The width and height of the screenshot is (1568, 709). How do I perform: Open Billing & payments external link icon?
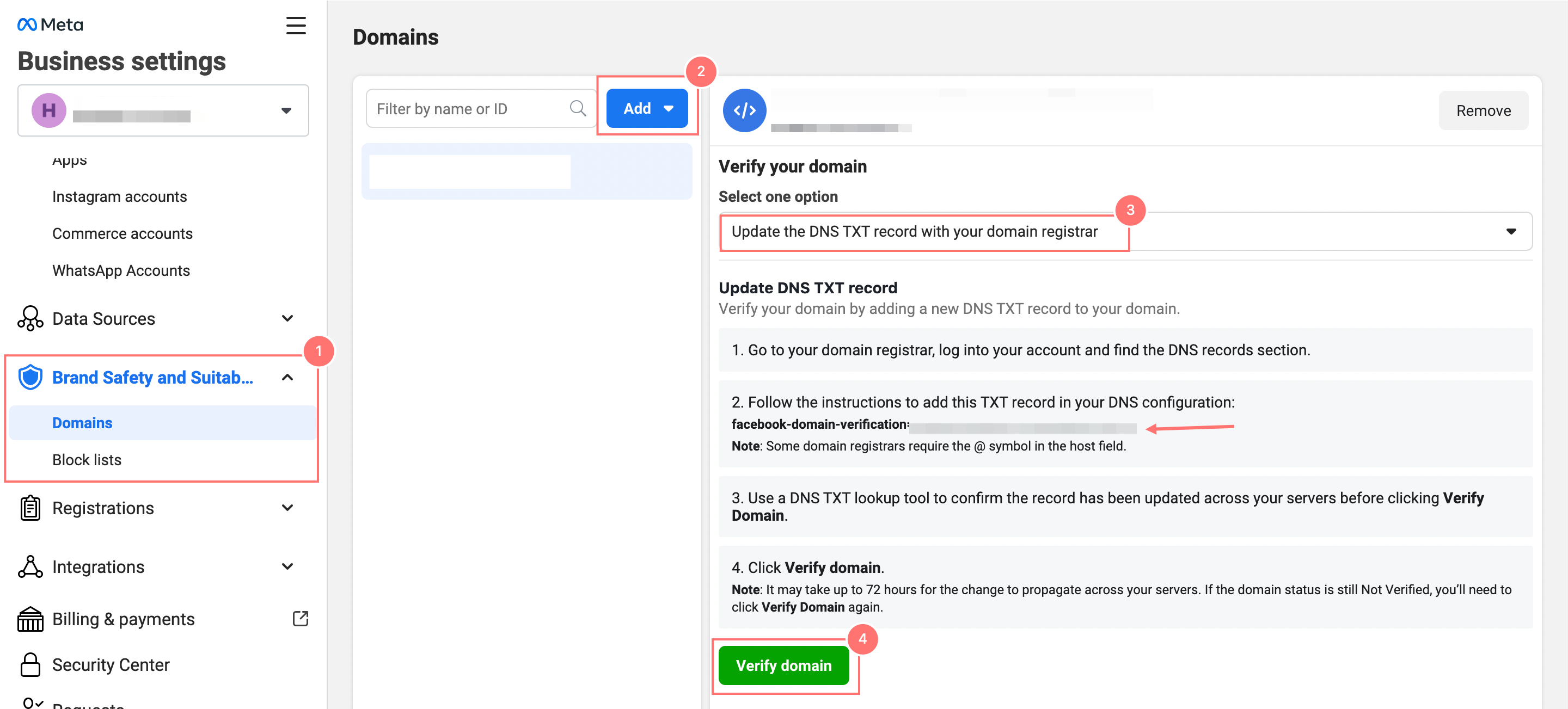click(x=300, y=618)
